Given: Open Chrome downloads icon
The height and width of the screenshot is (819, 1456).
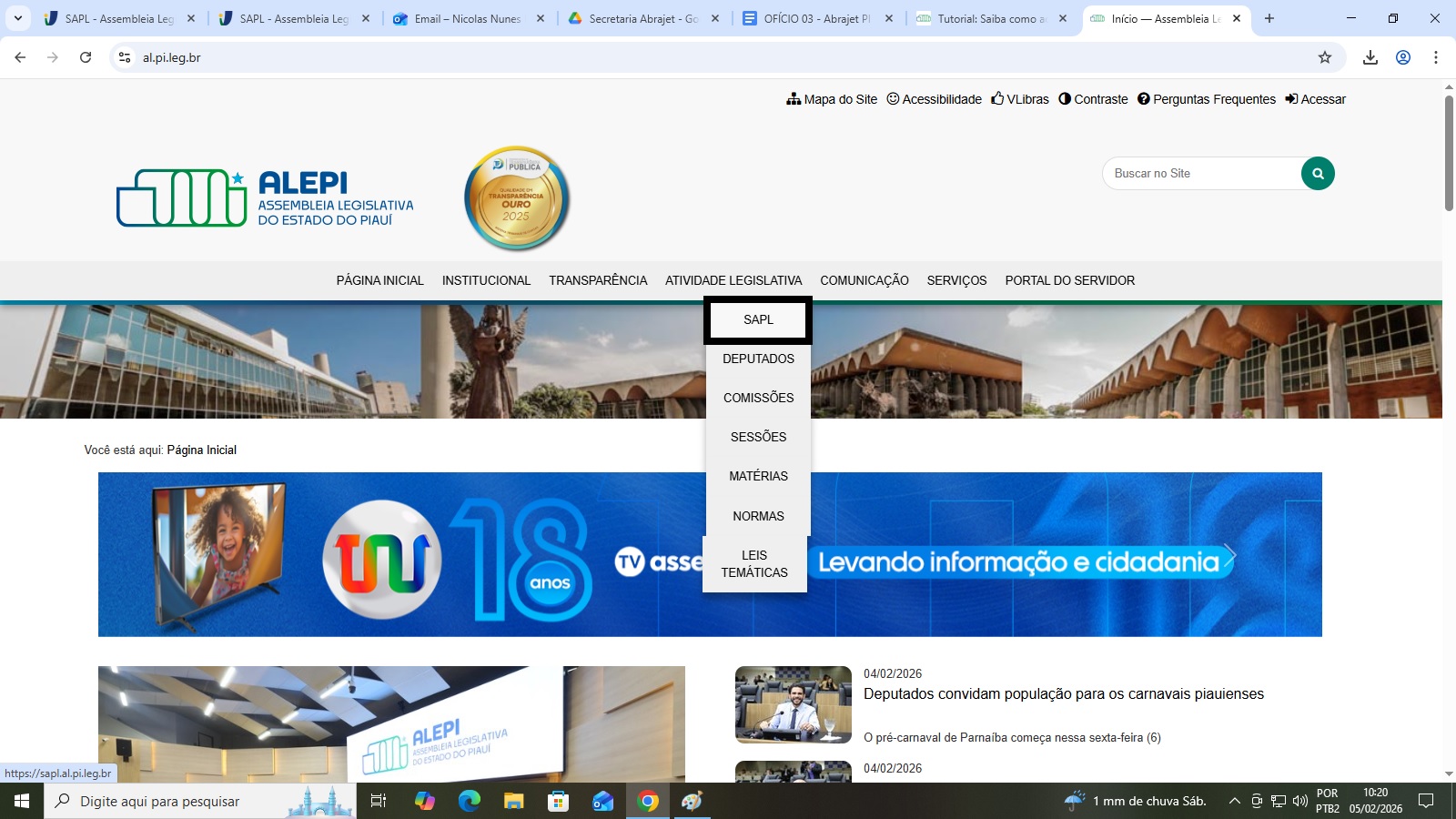Looking at the screenshot, I should (1370, 57).
